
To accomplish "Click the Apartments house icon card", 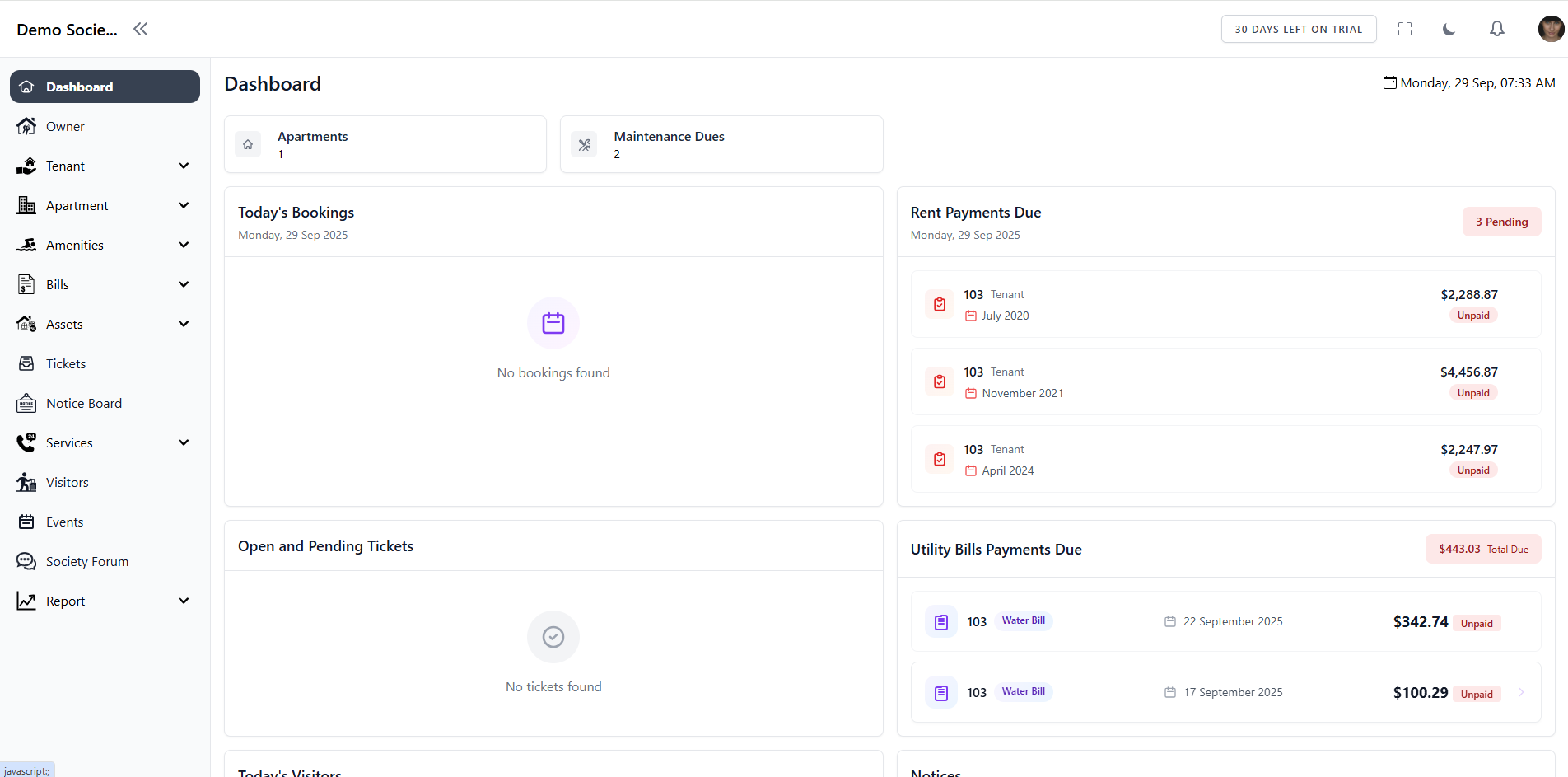I will tap(248, 144).
